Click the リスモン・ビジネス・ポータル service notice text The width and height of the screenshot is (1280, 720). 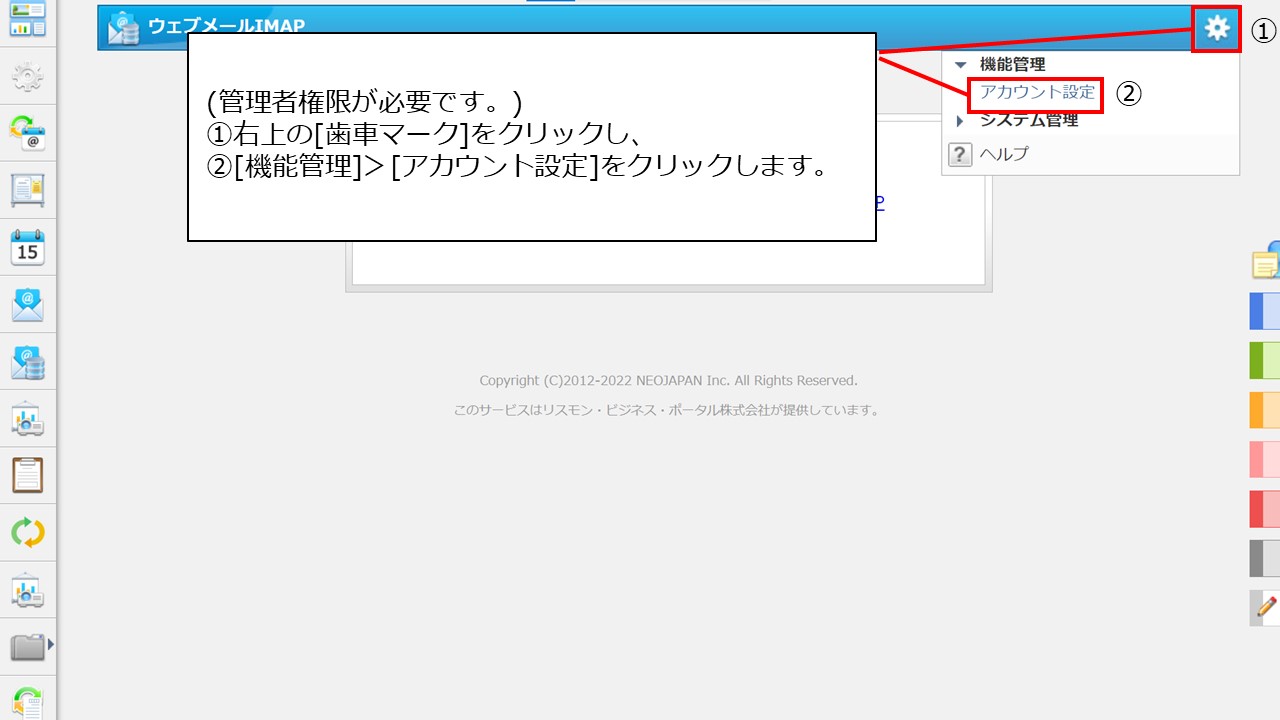coord(666,410)
